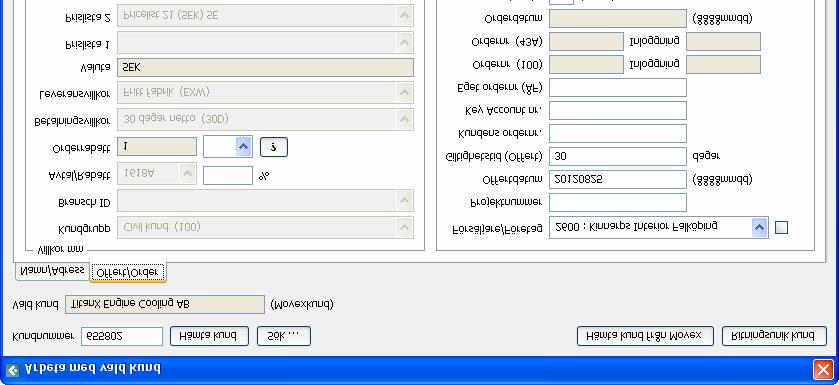Click Hämta kund från Movex button
839x385 pixels.
pyautogui.click(x=645, y=336)
